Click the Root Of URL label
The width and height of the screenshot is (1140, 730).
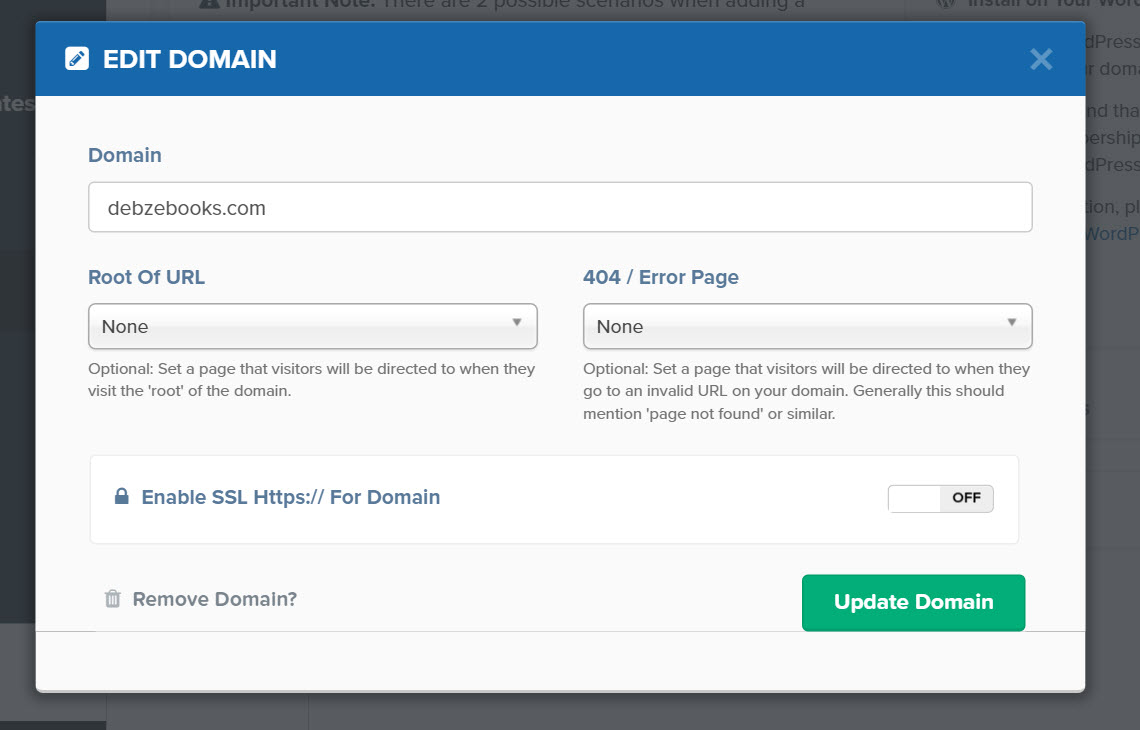pyautogui.click(x=146, y=277)
